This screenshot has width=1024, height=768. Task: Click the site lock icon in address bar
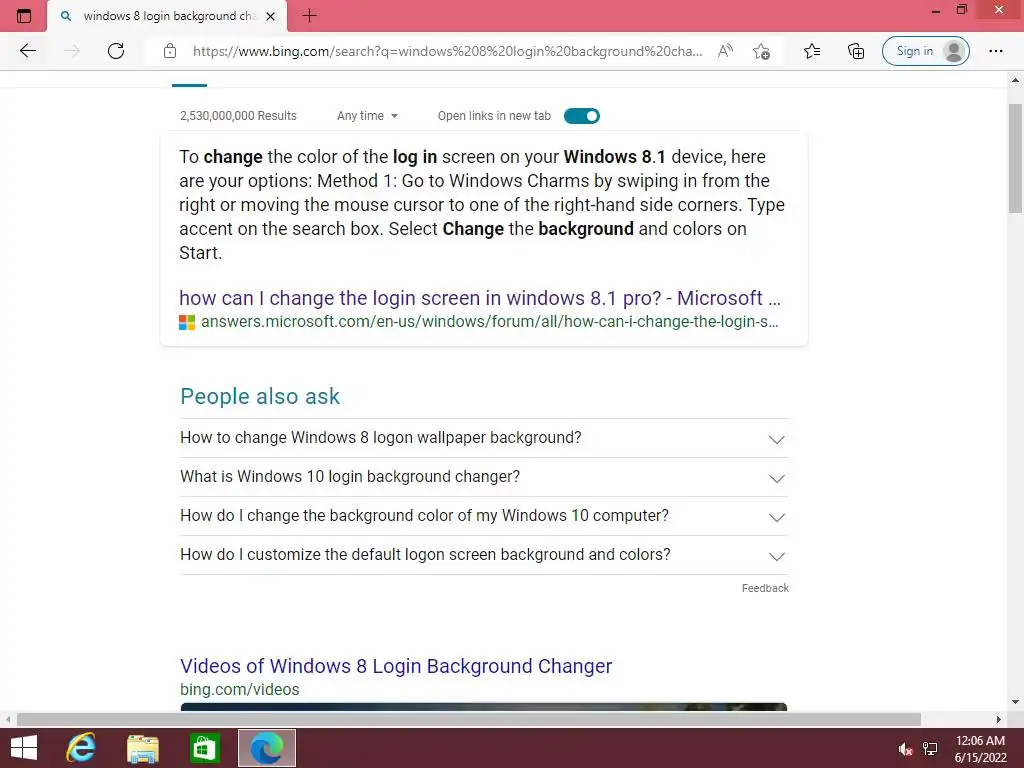pos(170,51)
